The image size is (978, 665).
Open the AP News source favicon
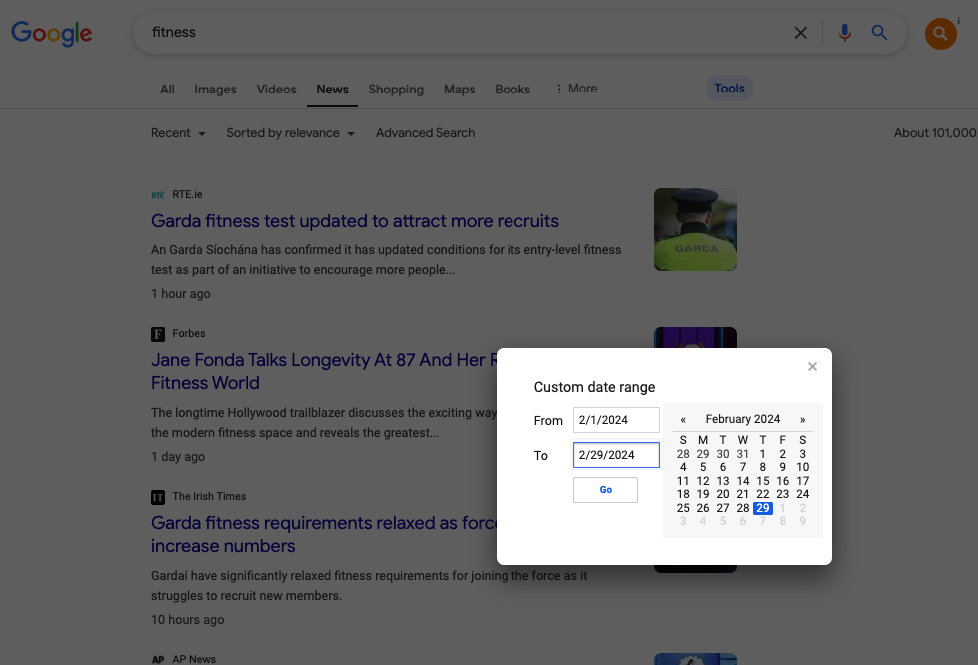click(x=158, y=659)
